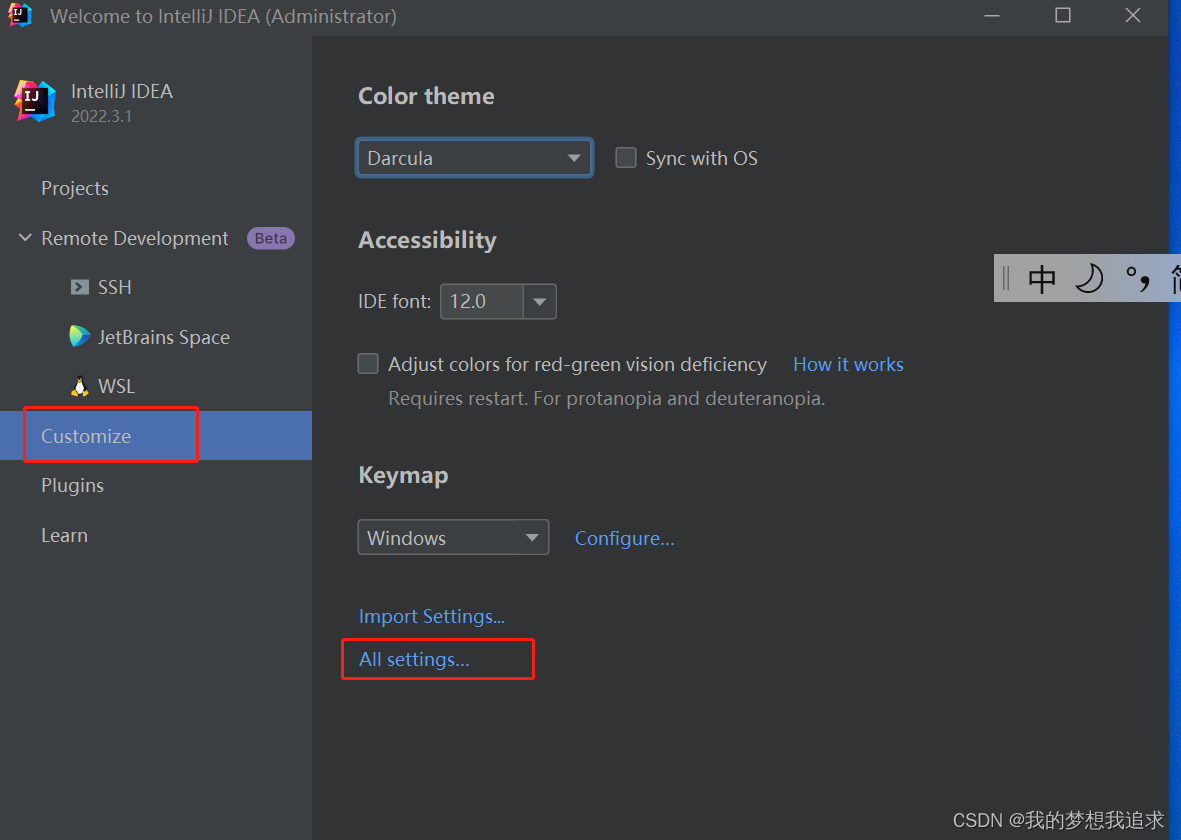
Task: Open the Windows keymap dropdown
Action: click(x=453, y=537)
